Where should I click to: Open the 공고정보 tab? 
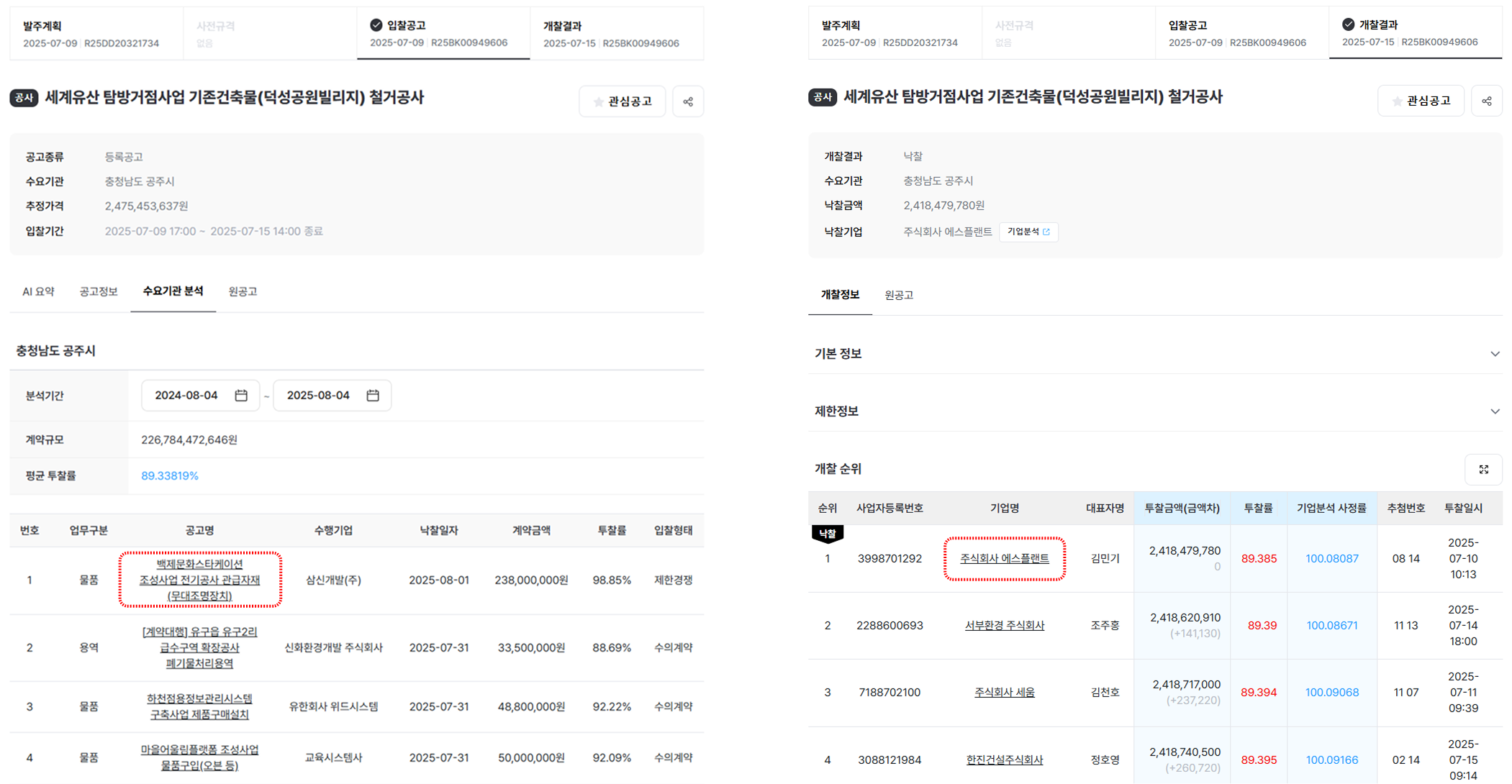(x=99, y=291)
